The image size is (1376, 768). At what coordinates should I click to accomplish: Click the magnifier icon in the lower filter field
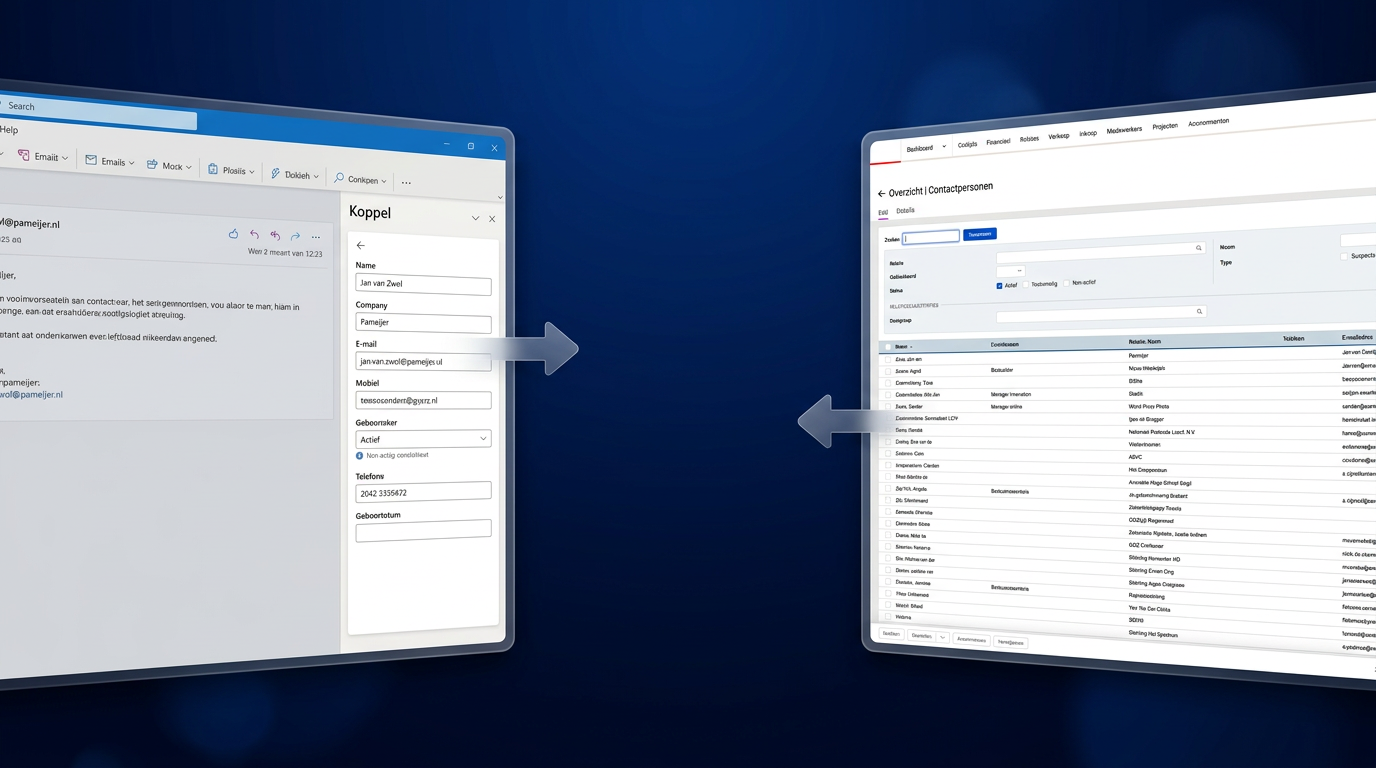[x=1199, y=312]
